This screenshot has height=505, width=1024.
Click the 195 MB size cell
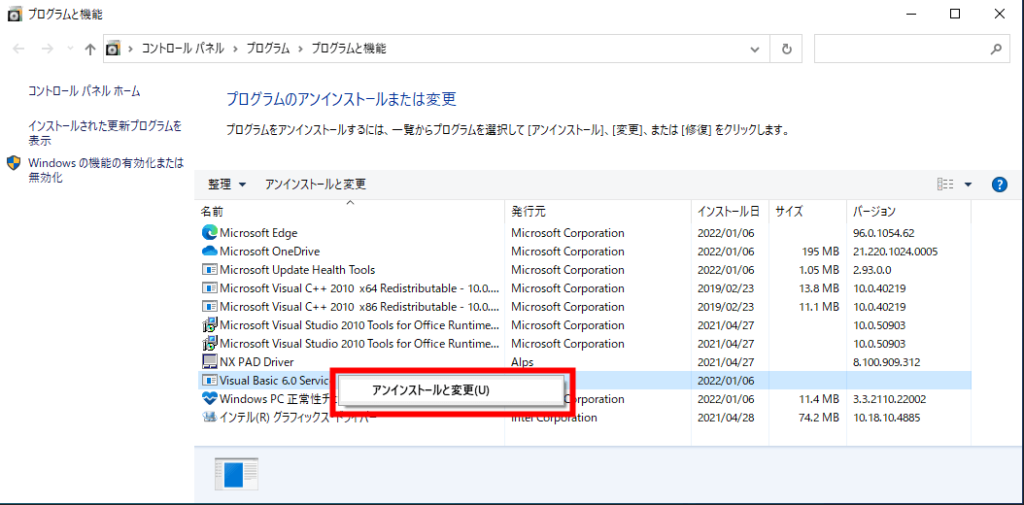(819, 251)
